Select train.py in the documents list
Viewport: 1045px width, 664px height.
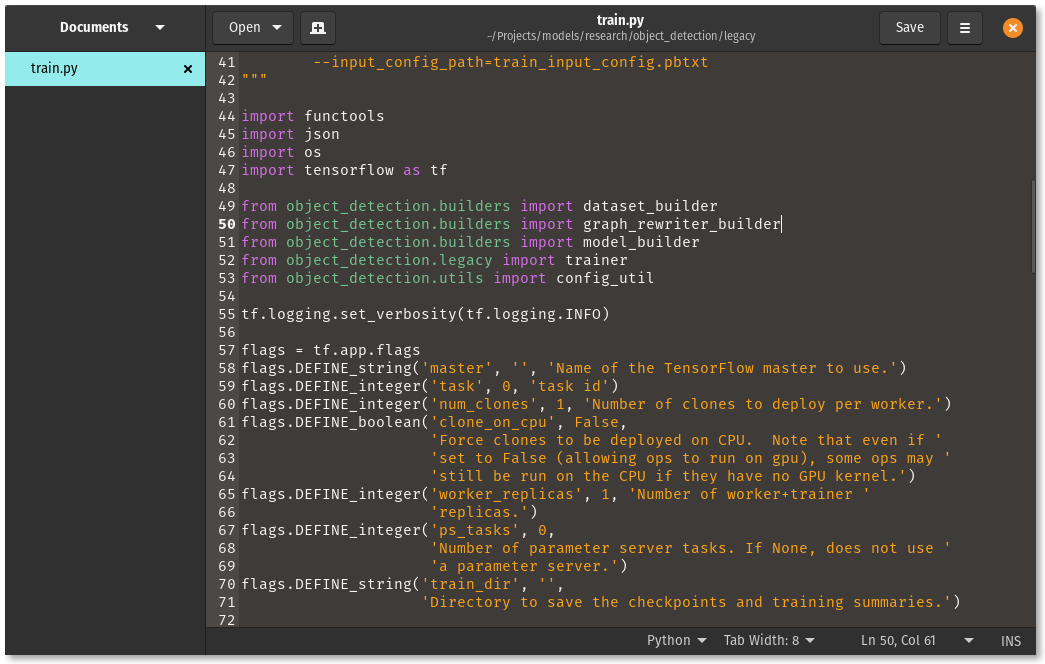(x=105, y=69)
